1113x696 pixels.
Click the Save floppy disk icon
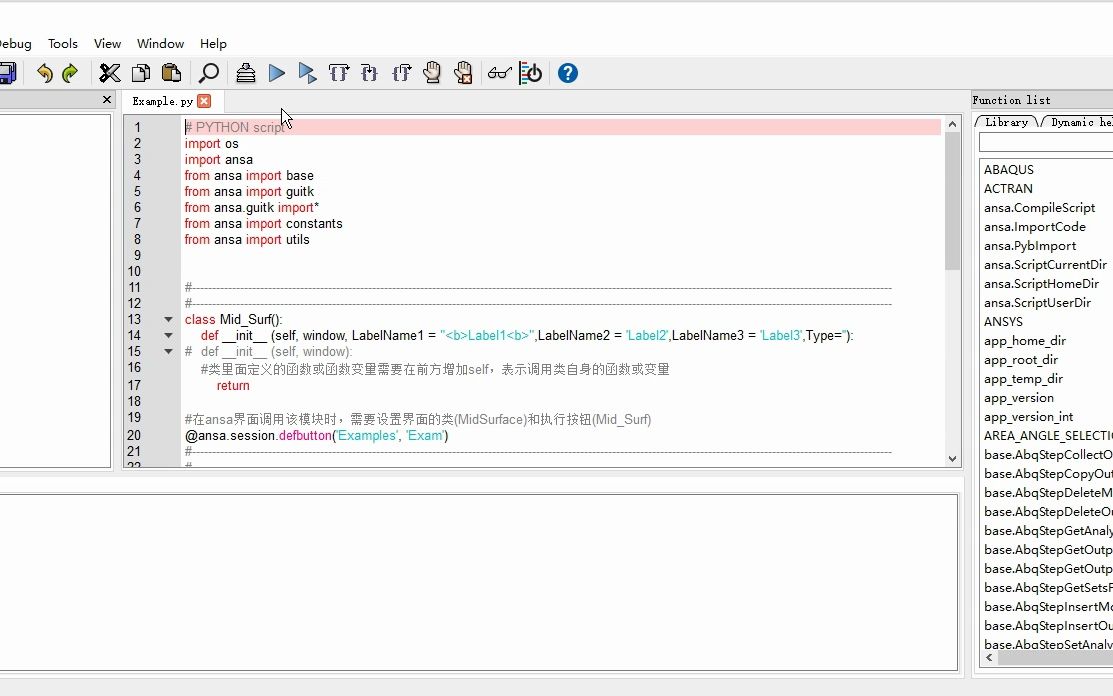pos(6,73)
